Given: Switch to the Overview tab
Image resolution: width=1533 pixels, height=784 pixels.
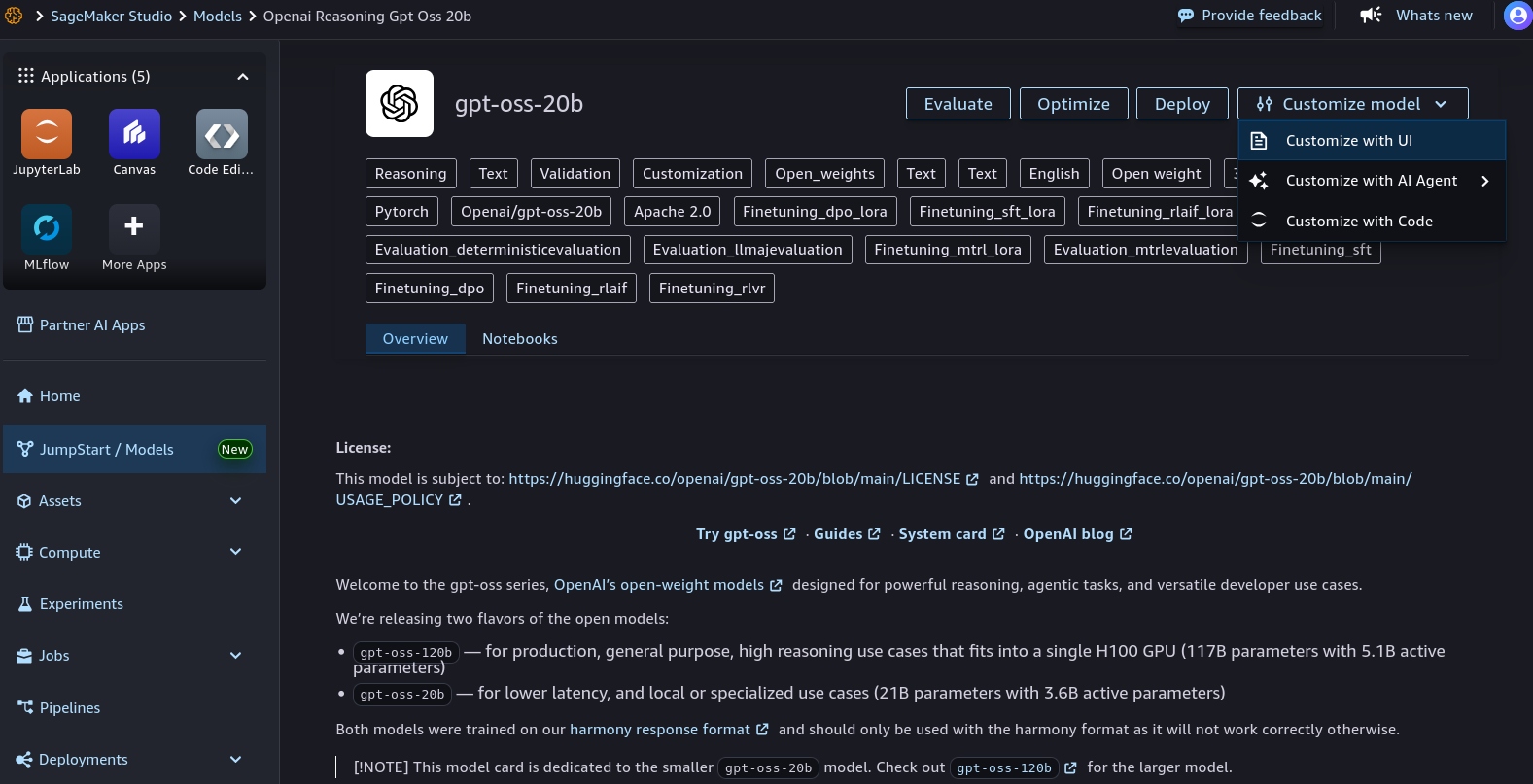Looking at the screenshot, I should click(x=415, y=338).
